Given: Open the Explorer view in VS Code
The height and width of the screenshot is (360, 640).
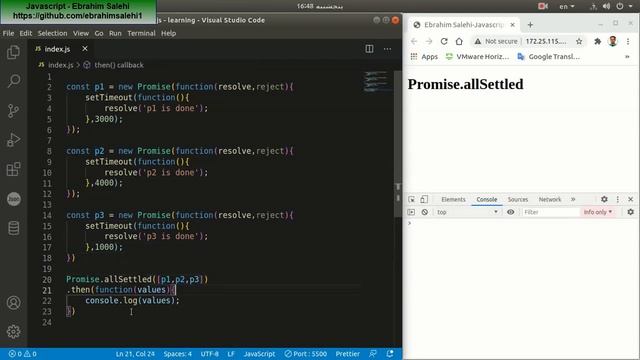Looking at the screenshot, I should (13, 52).
